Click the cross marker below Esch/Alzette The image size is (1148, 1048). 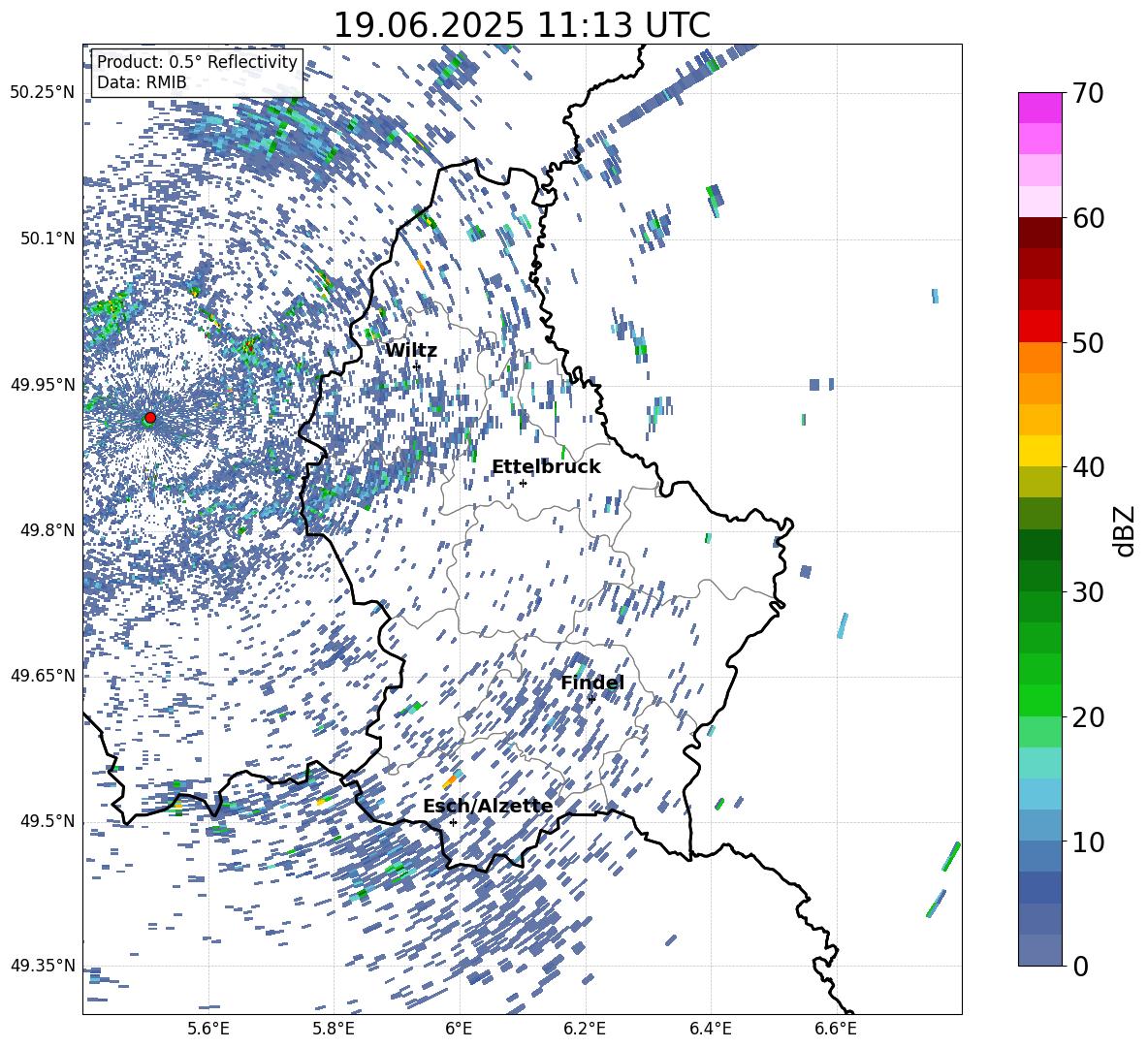click(x=453, y=822)
